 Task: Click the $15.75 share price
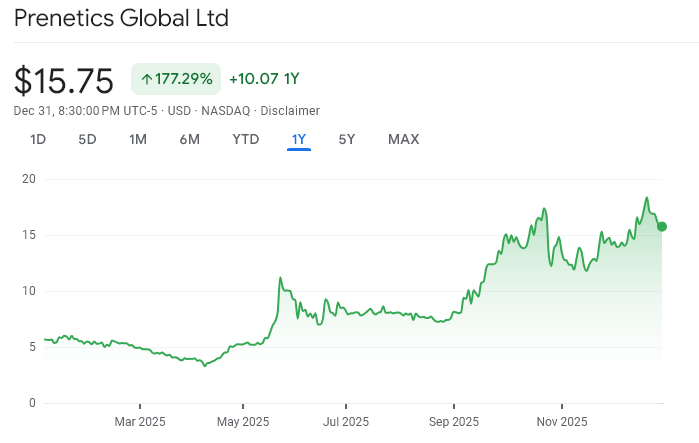coord(66,80)
